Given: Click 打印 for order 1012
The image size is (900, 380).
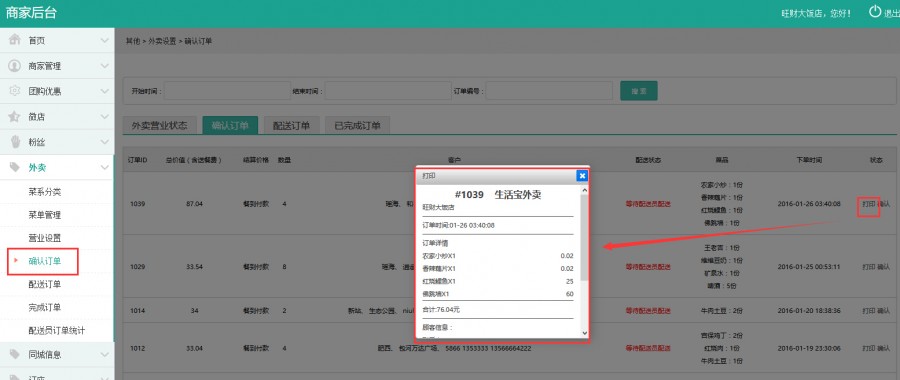Looking at the screenshot, I should coord(868,348).
